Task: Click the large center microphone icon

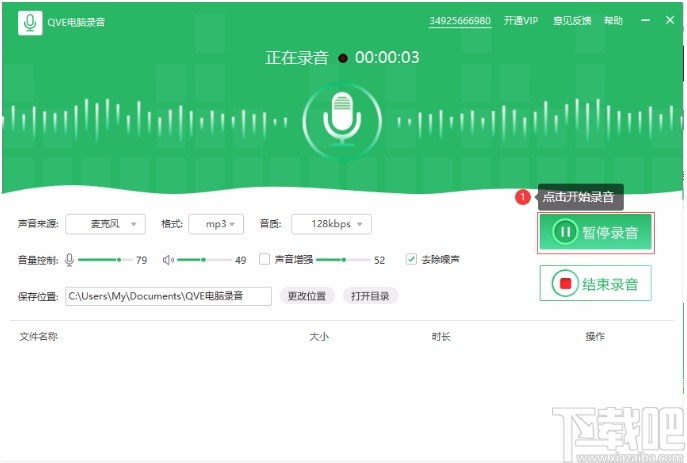Action: (342, 121)
